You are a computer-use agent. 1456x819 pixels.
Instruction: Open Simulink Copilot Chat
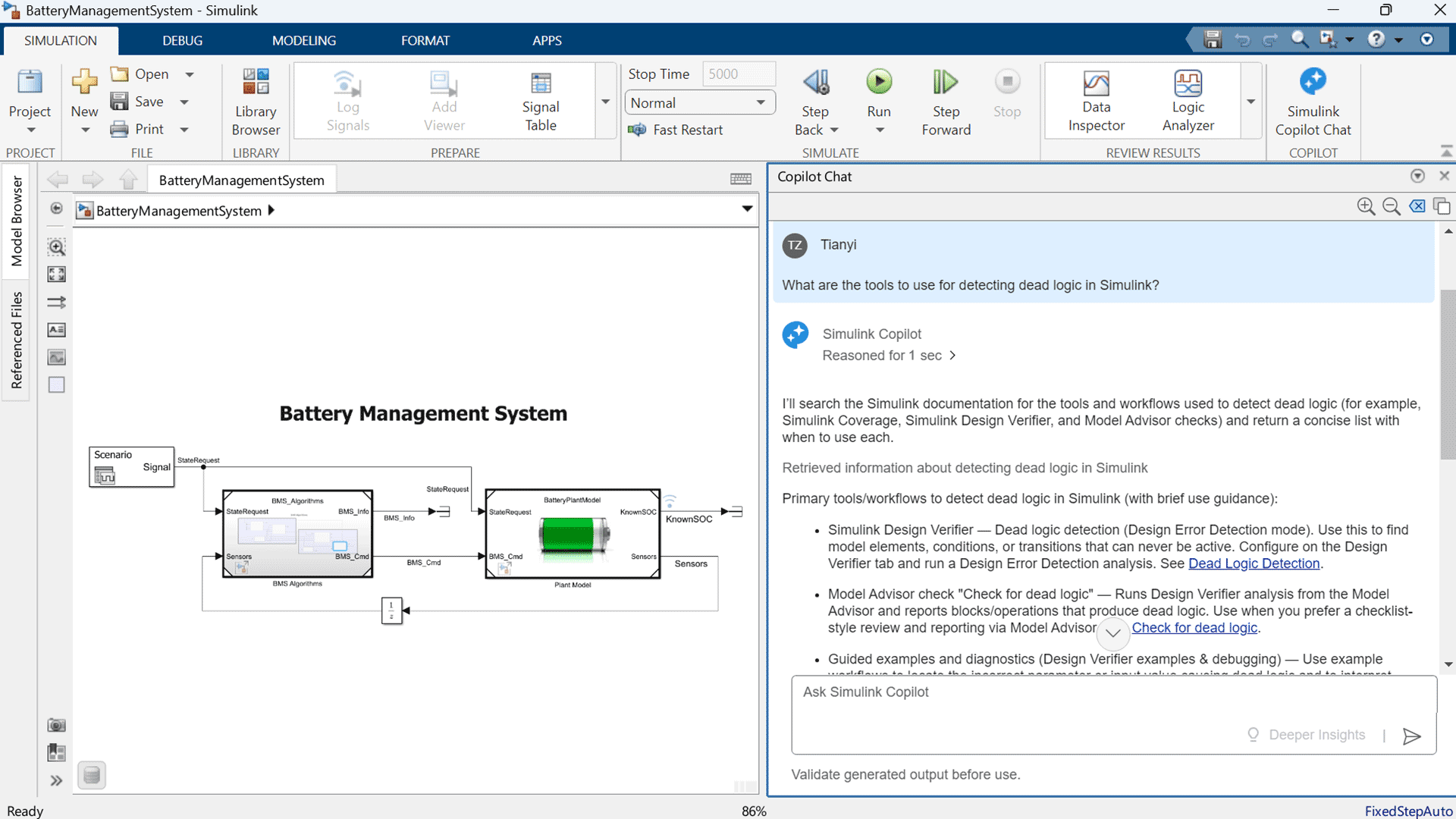[x=1313, y=100]
